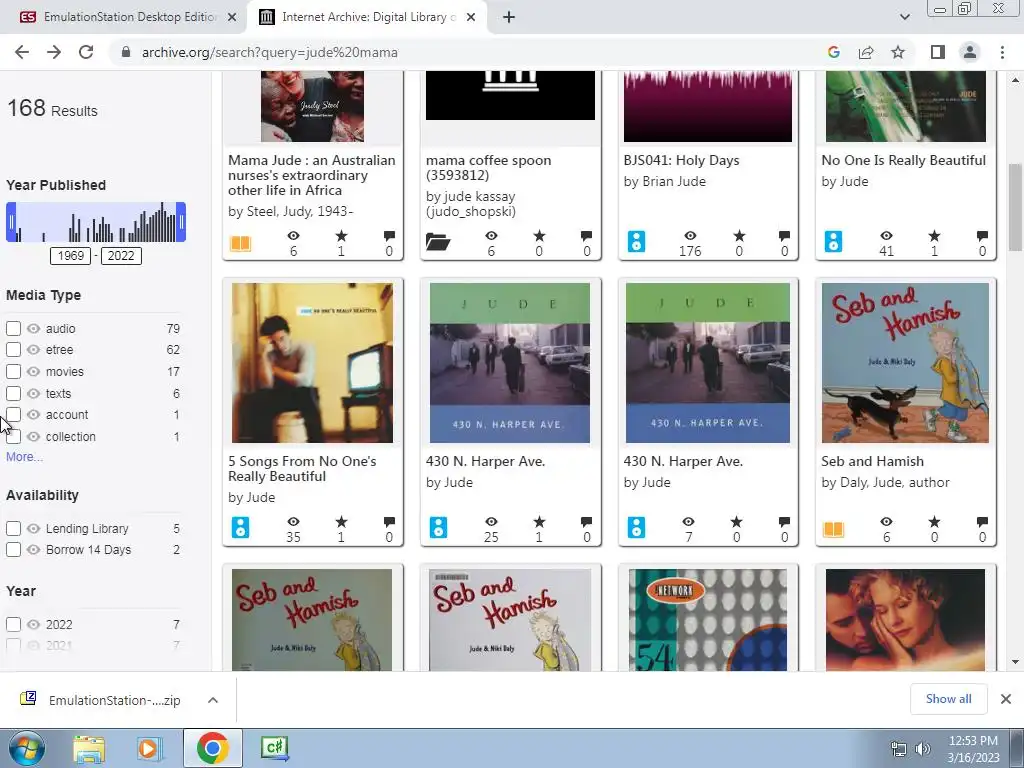1024x768 pixels.
Task: Open Windows Explorer from taskbar
Action: tap(89, 748)
